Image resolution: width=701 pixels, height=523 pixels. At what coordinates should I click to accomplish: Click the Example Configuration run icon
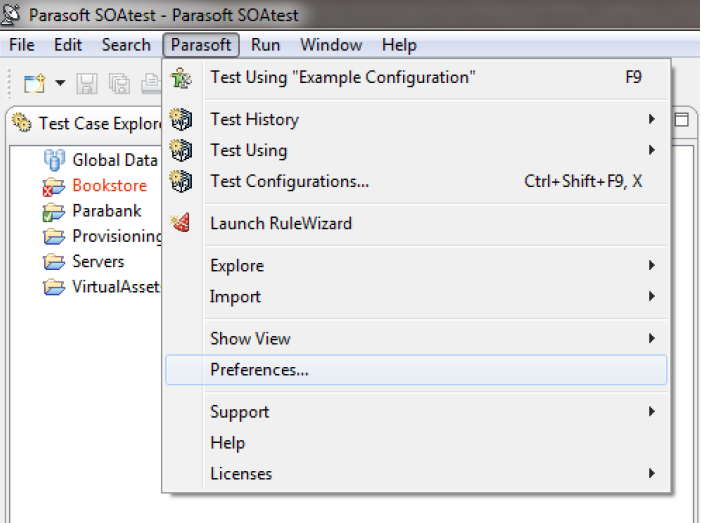pos(181,78)
